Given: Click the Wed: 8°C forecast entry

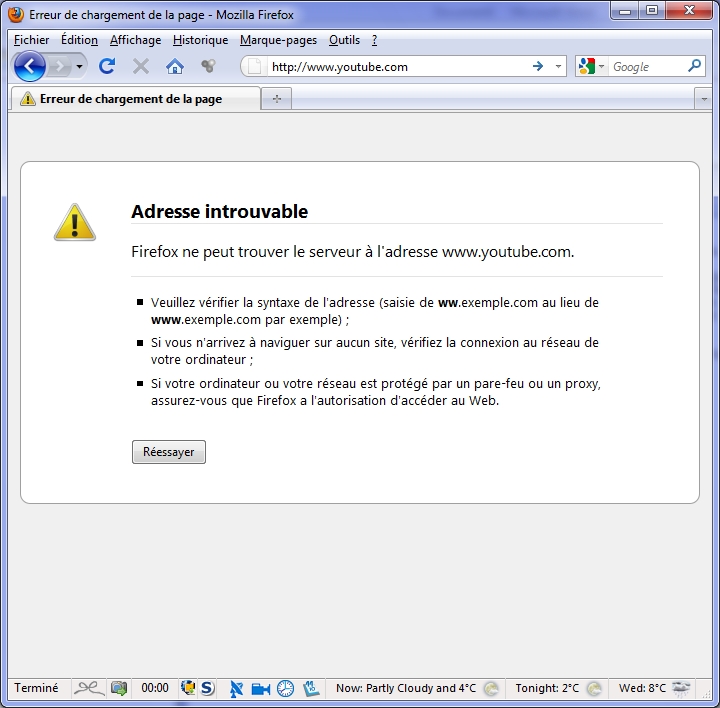Looking at the screenshot, I should (x=642, y=688).
